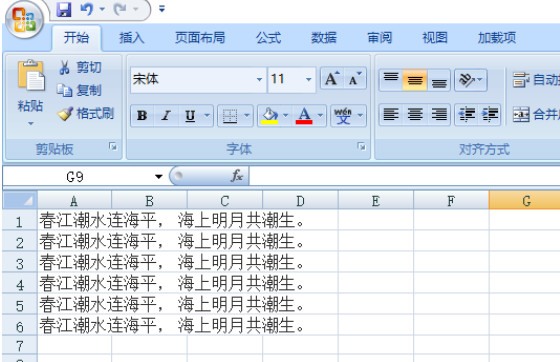Open the font size 11 dropdown
Screen dimensions: 560x362
pyautogui.click(x=309, y=79)
